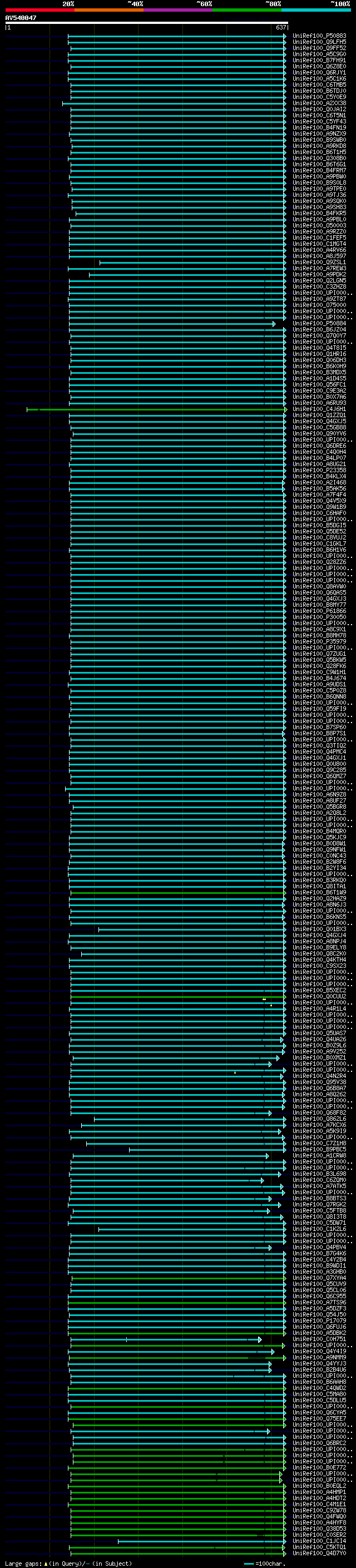
Task: Click the green alignment bar for UniRef100_C4J6H1
Action: (x=156, y=409)
